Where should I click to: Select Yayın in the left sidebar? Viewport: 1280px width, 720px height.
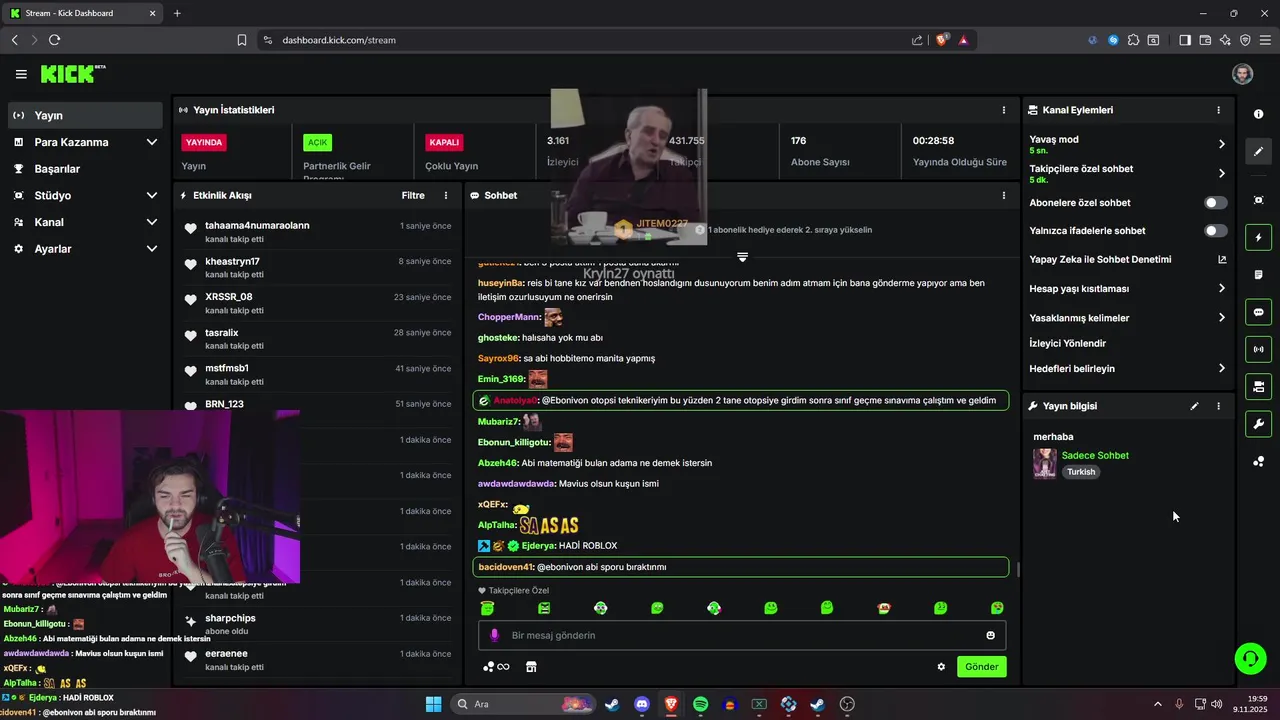(85, 115)
